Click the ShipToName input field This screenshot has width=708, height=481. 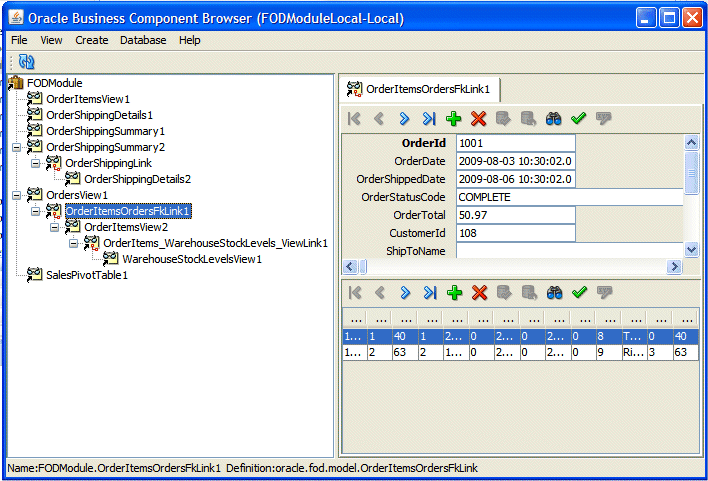click(570, 251)
